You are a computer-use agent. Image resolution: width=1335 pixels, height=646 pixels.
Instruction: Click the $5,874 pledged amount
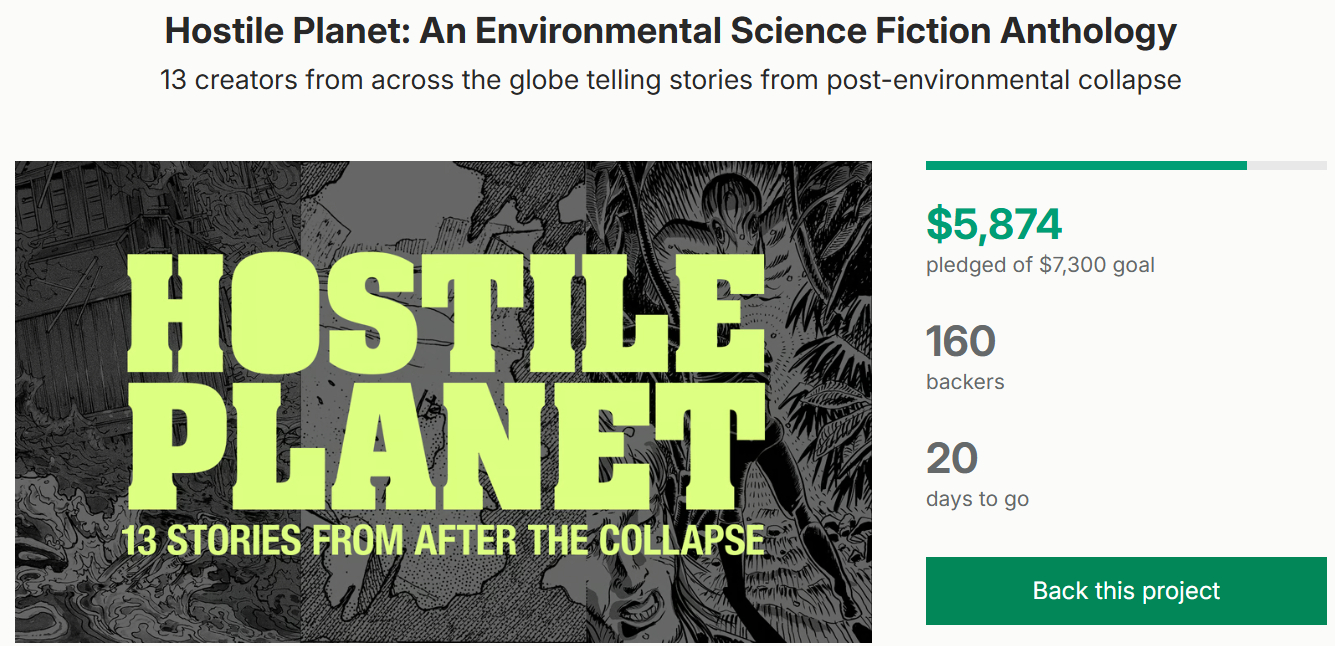[993, 224]
